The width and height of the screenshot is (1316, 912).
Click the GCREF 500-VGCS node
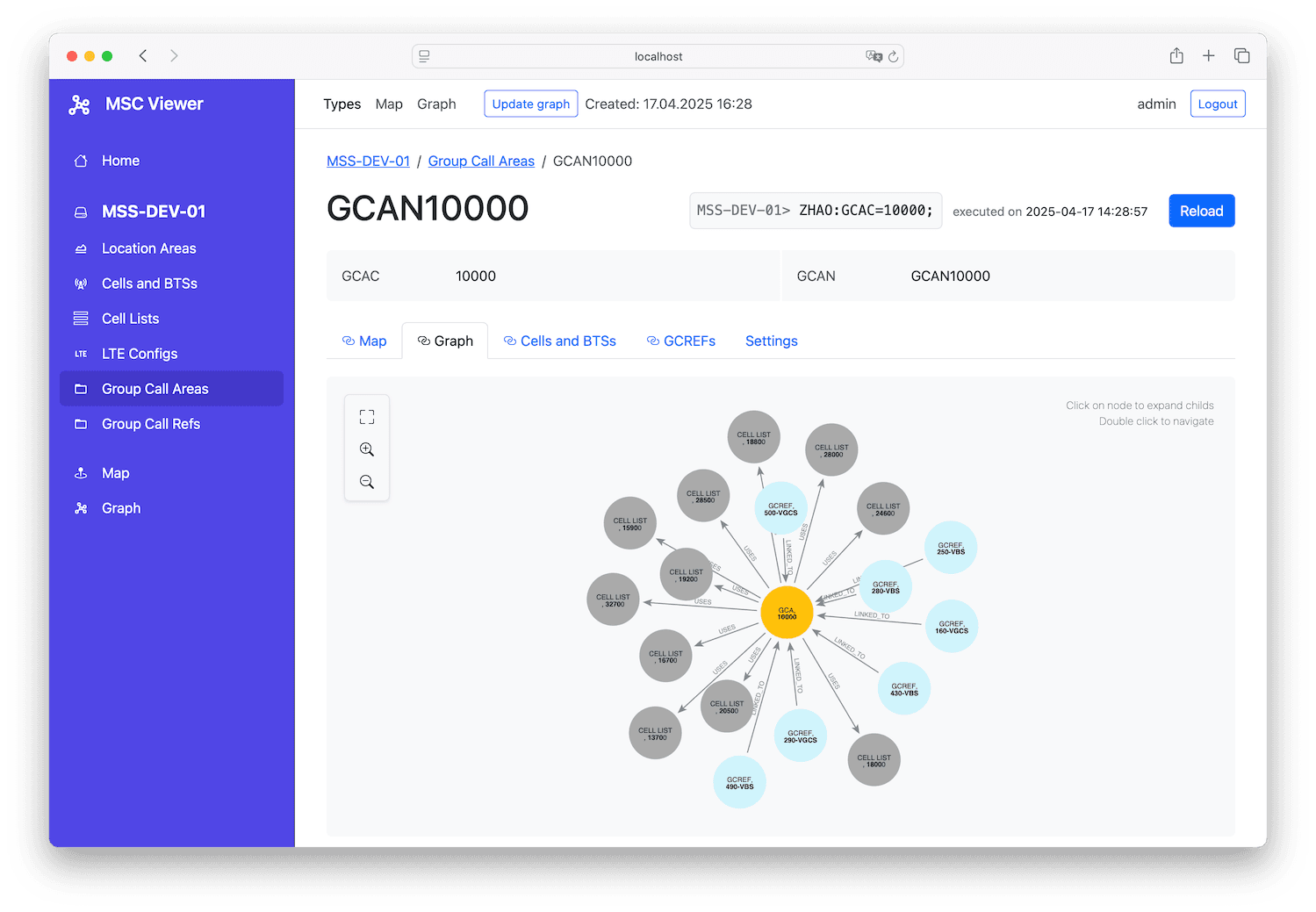(780, 508)
